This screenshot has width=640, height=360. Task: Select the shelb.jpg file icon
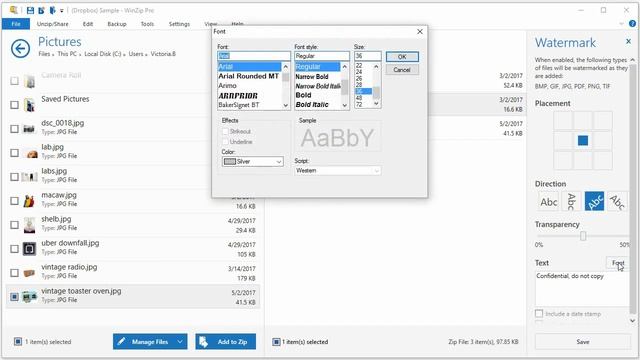pyautogui.click(x=29, y=225)
